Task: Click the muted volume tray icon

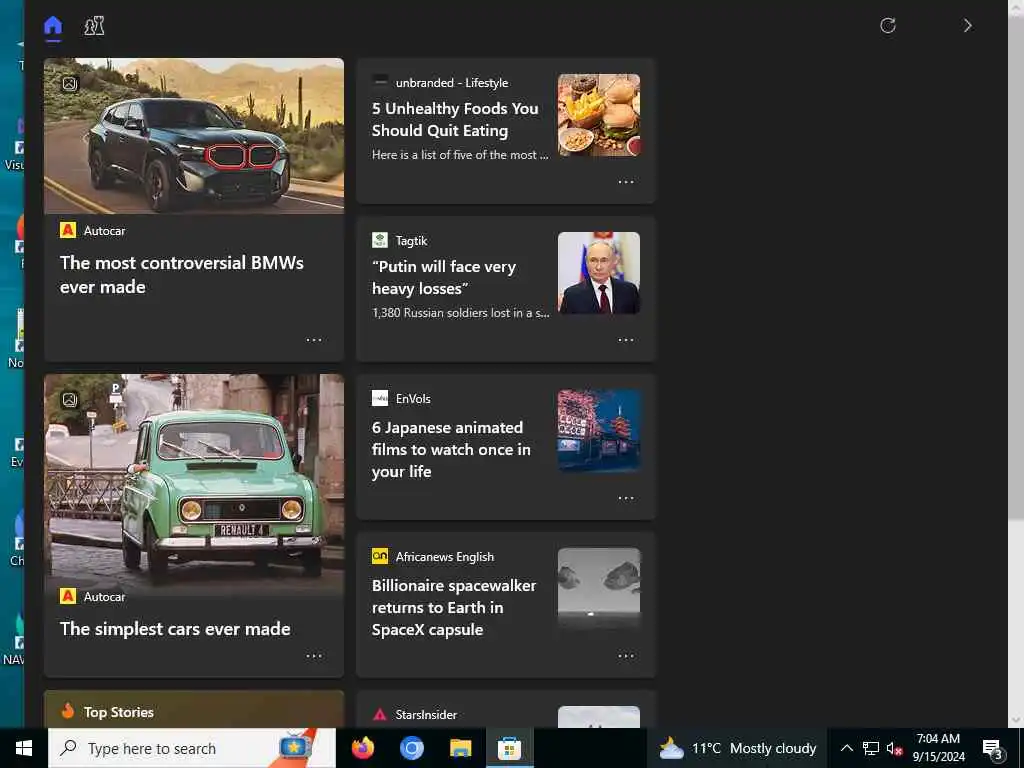Action: tap(895, 748)
